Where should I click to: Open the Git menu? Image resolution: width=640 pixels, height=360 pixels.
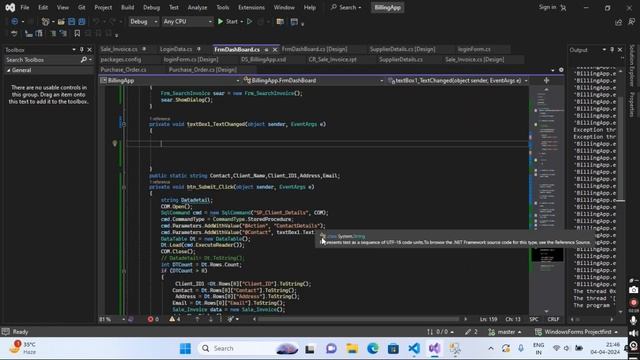pyautogui.click(x=82, y=7)
